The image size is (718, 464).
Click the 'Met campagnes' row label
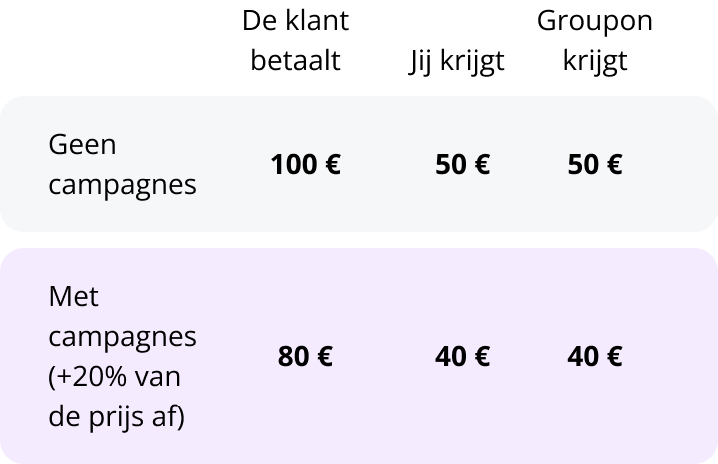tap(122, 317)
